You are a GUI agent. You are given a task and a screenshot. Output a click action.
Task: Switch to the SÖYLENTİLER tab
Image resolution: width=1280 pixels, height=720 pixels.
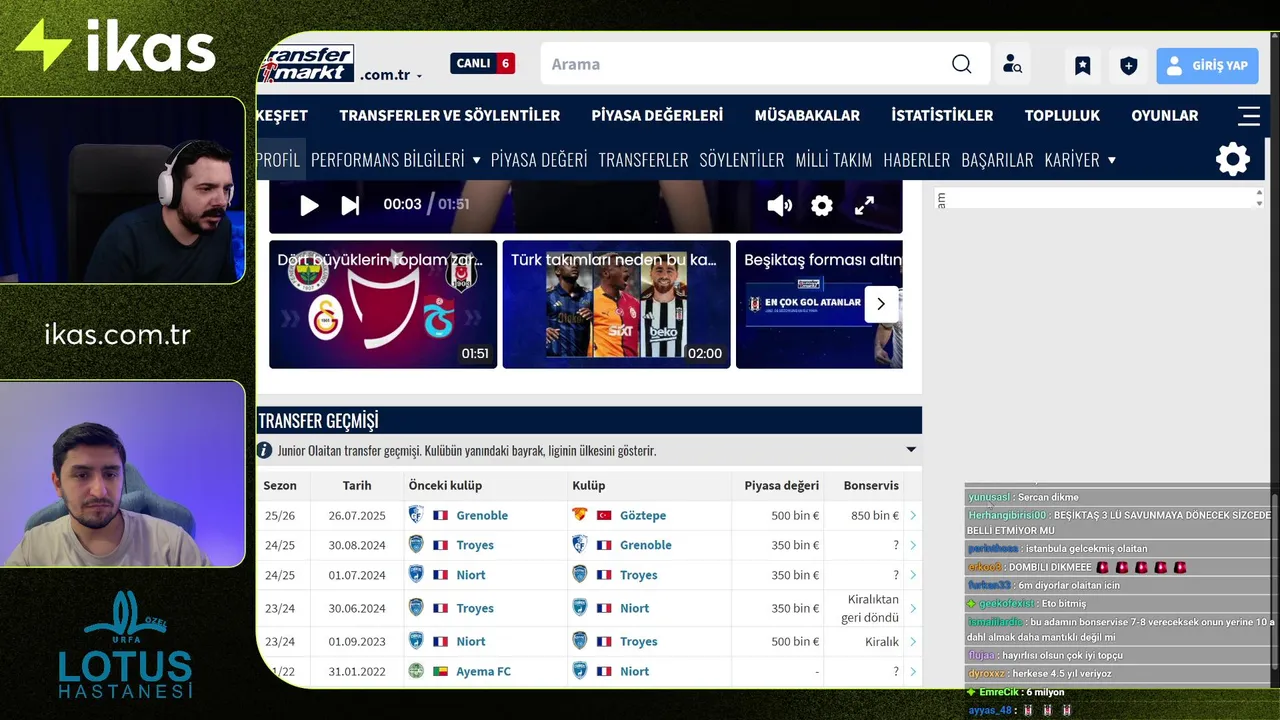tap(742, 159)
